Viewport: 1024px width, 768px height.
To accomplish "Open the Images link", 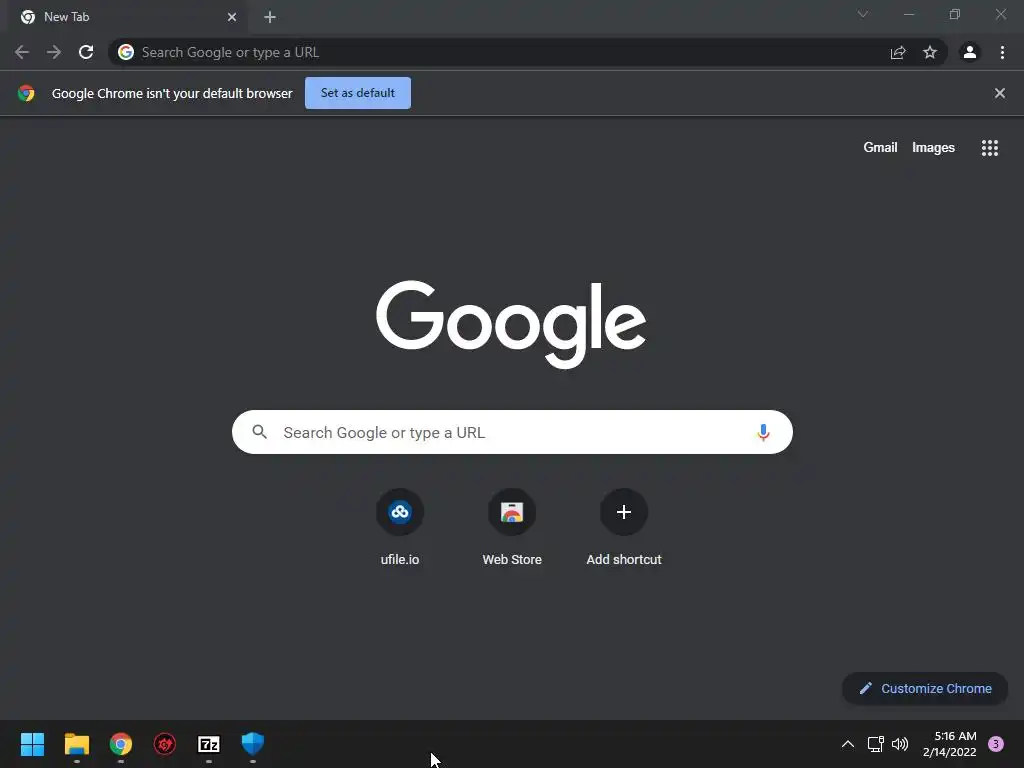I will (x=933, y=148).
